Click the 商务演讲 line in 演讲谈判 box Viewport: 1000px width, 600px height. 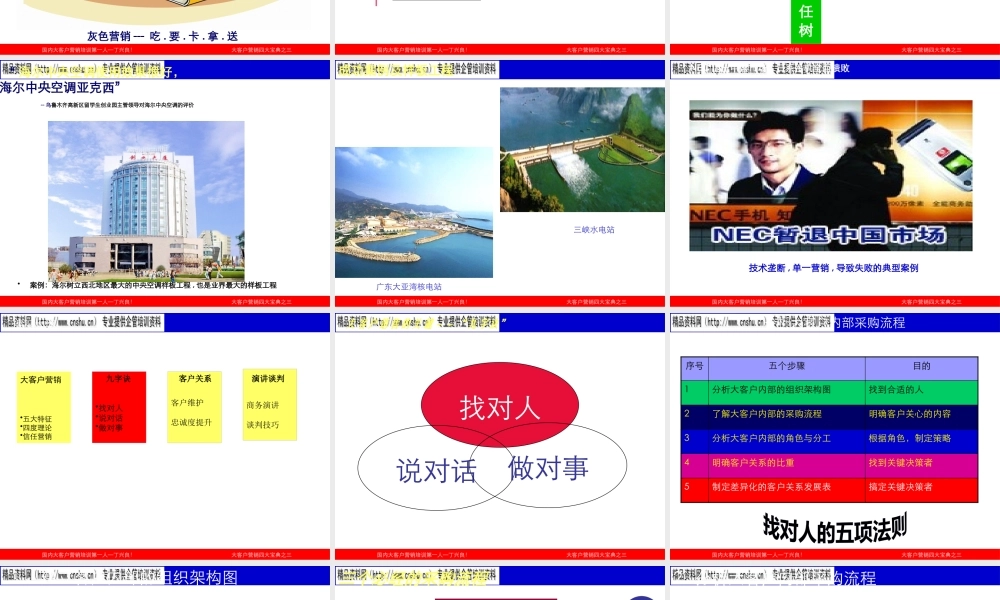263,405
